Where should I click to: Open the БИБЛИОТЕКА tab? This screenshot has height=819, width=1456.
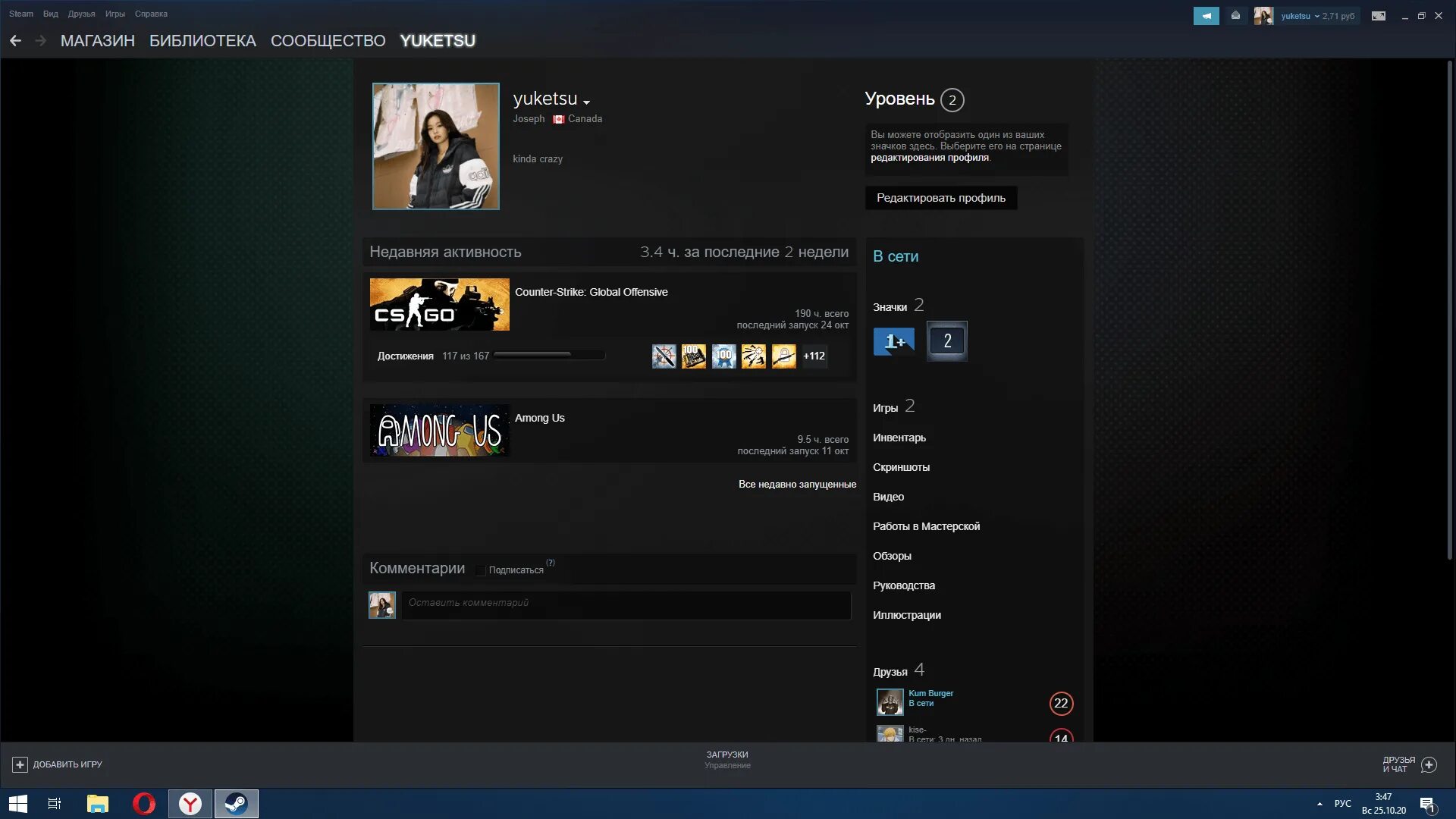(x=202, y=41)
